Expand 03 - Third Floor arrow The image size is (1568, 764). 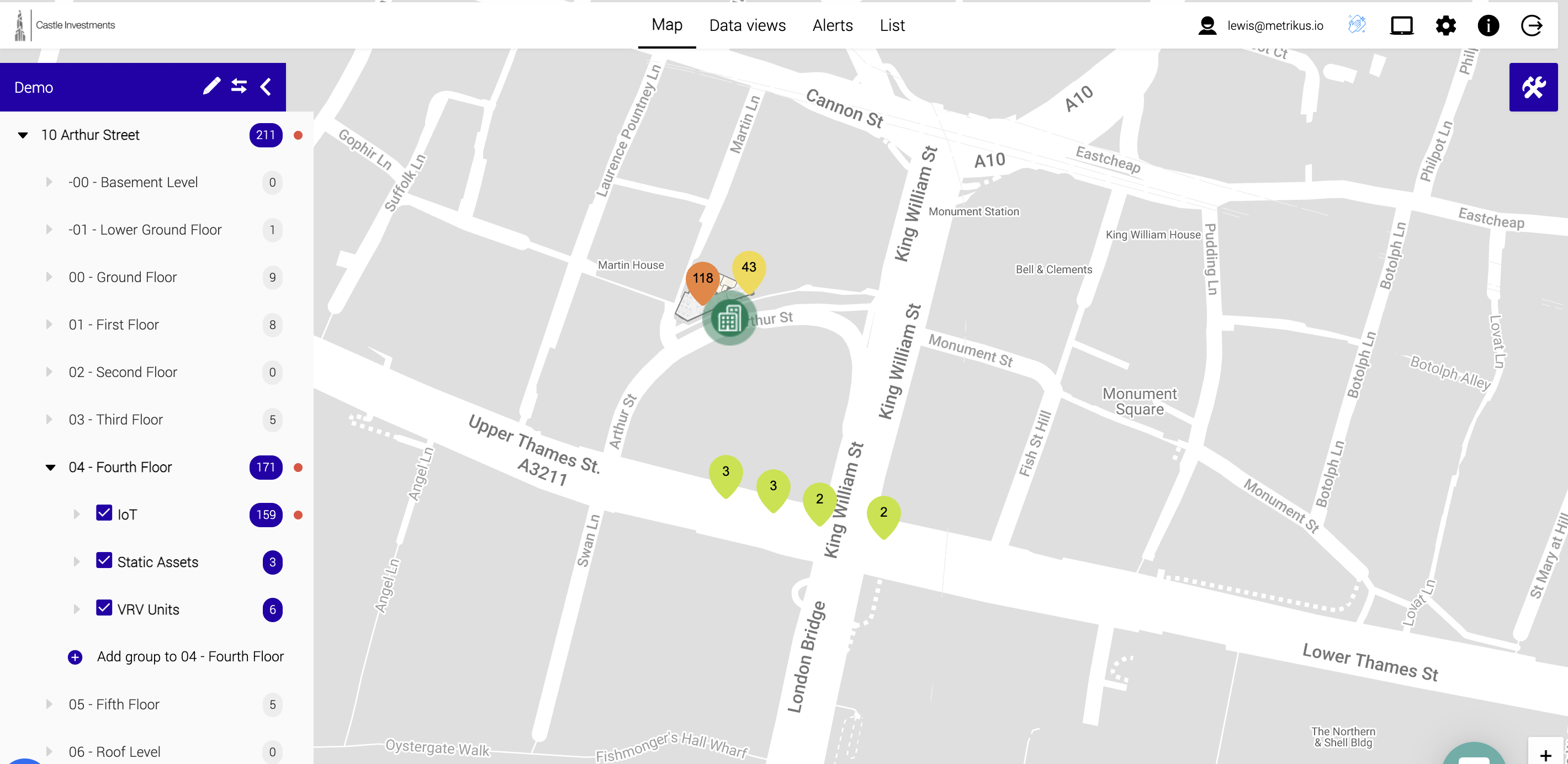[x=49, y=420]
